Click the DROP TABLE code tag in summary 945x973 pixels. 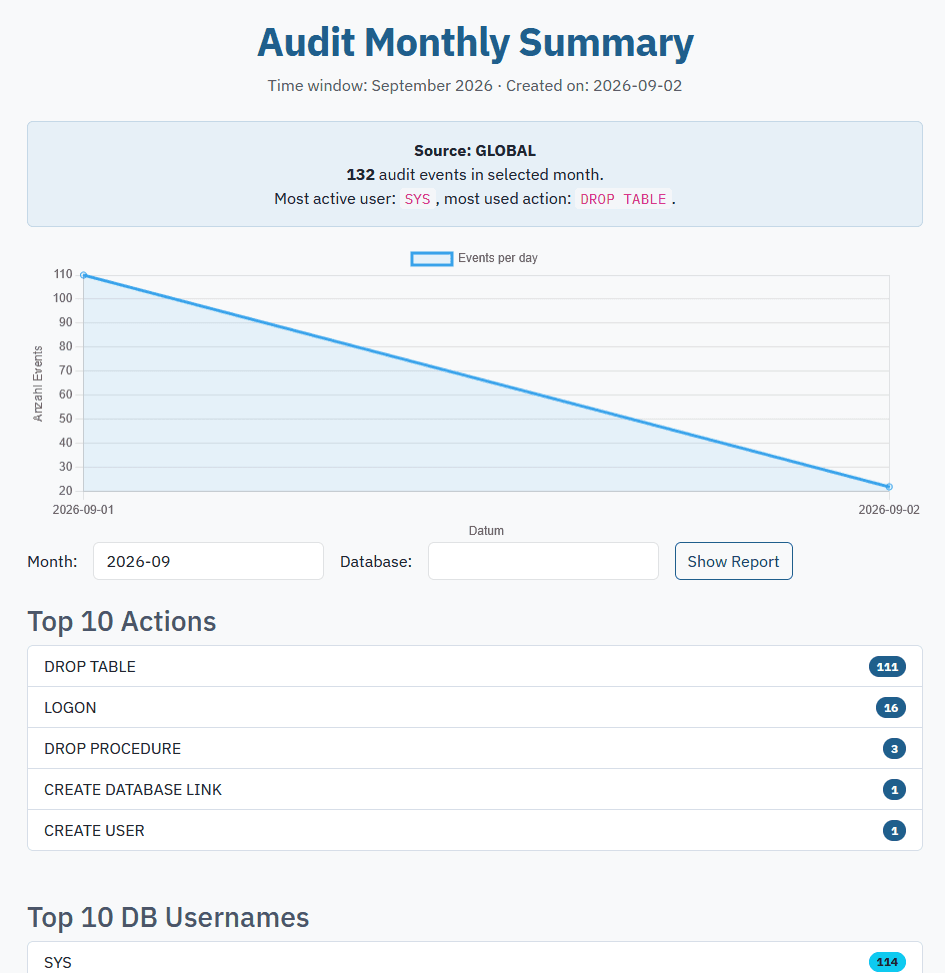point(623,199)
